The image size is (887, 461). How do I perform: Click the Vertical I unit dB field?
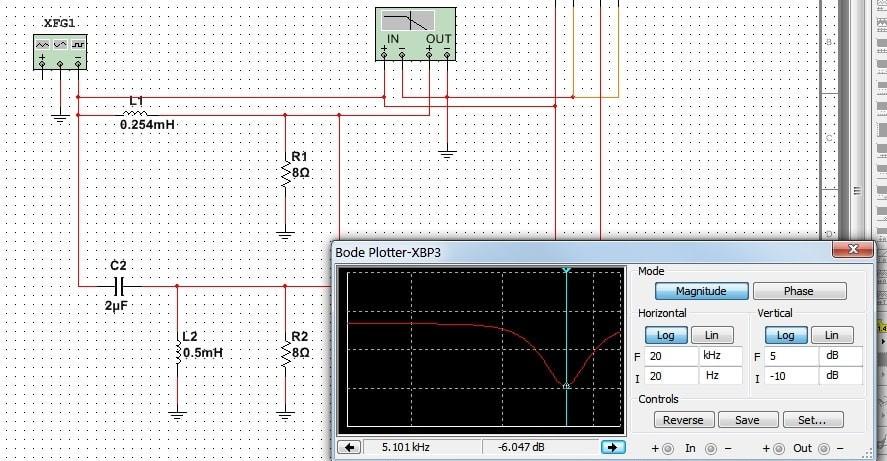click(841, 376)
